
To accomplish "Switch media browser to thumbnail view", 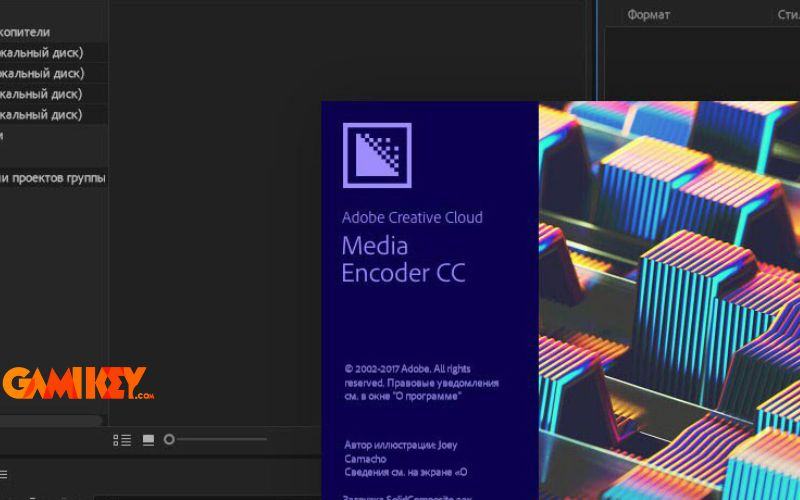I will coord(148,440).
